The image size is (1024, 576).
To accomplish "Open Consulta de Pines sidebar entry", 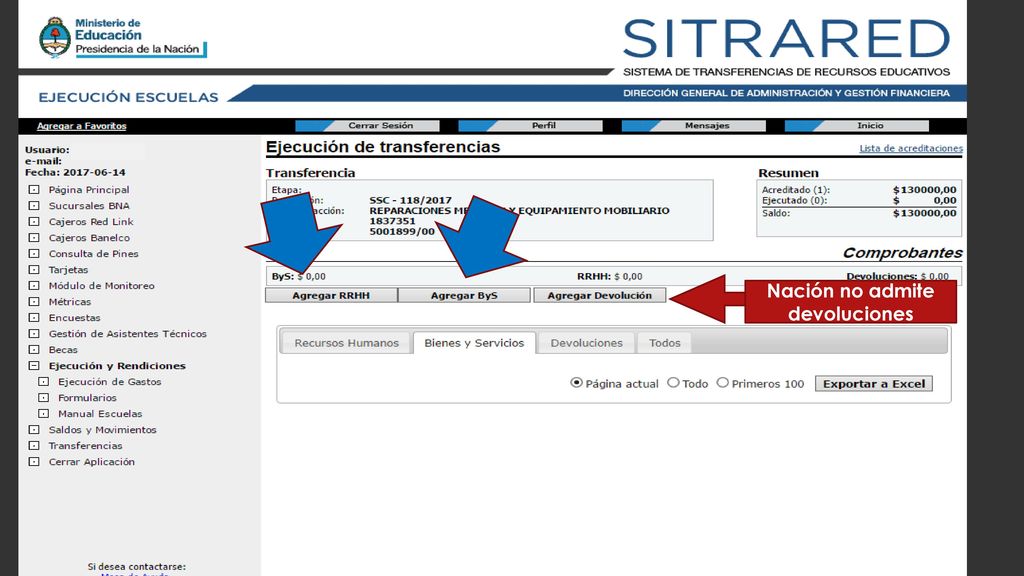I will [93, 253].
